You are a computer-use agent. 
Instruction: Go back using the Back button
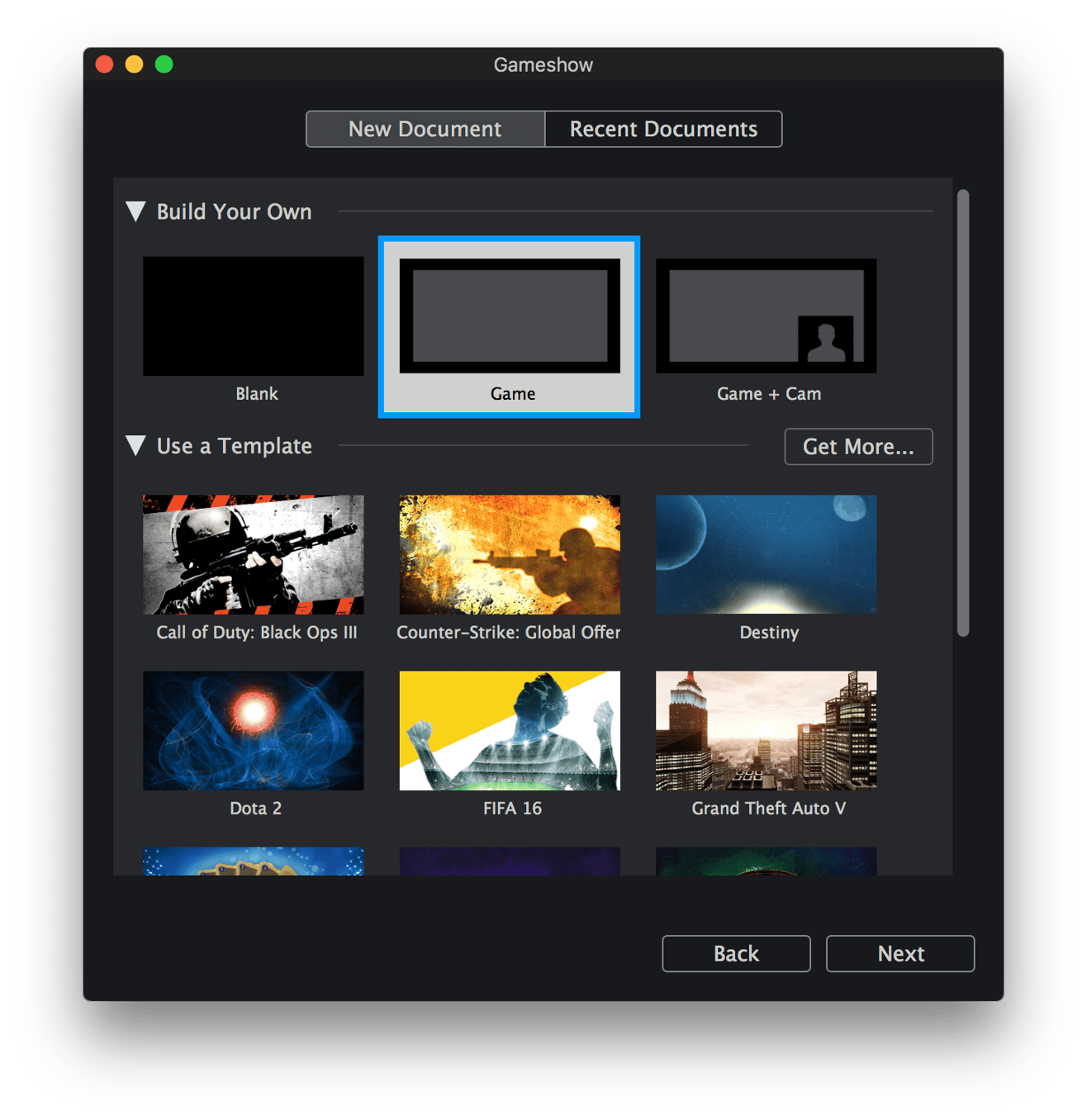(736, 953)
